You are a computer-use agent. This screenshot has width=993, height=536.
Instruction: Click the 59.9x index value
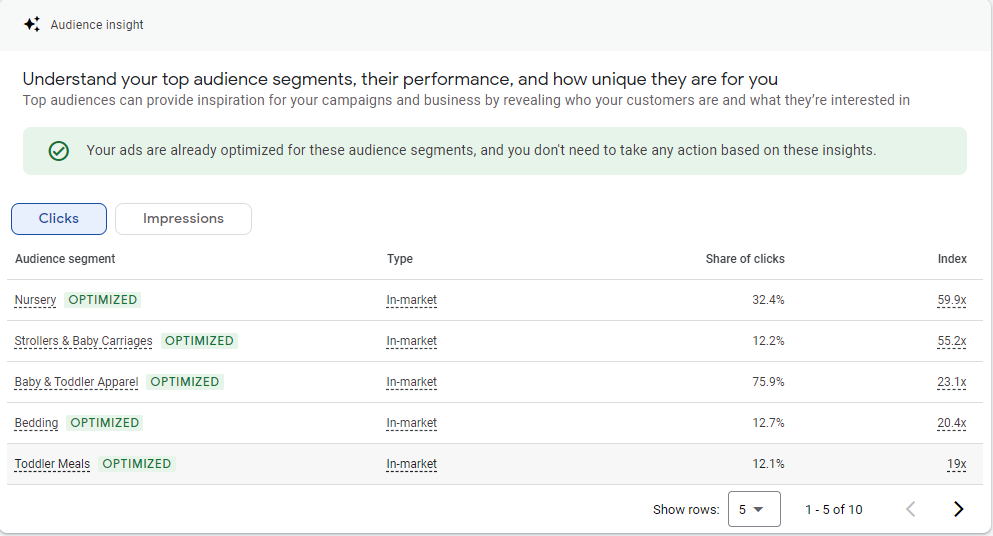pyautogui.click(x=952, y=300)
